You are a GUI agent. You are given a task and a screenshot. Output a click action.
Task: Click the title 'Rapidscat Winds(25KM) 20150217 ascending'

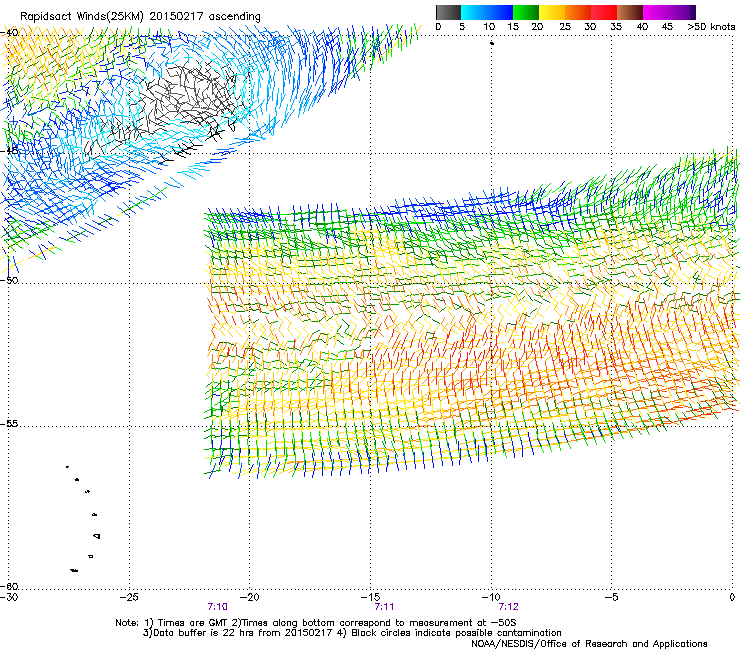click(x=140, y=17)
